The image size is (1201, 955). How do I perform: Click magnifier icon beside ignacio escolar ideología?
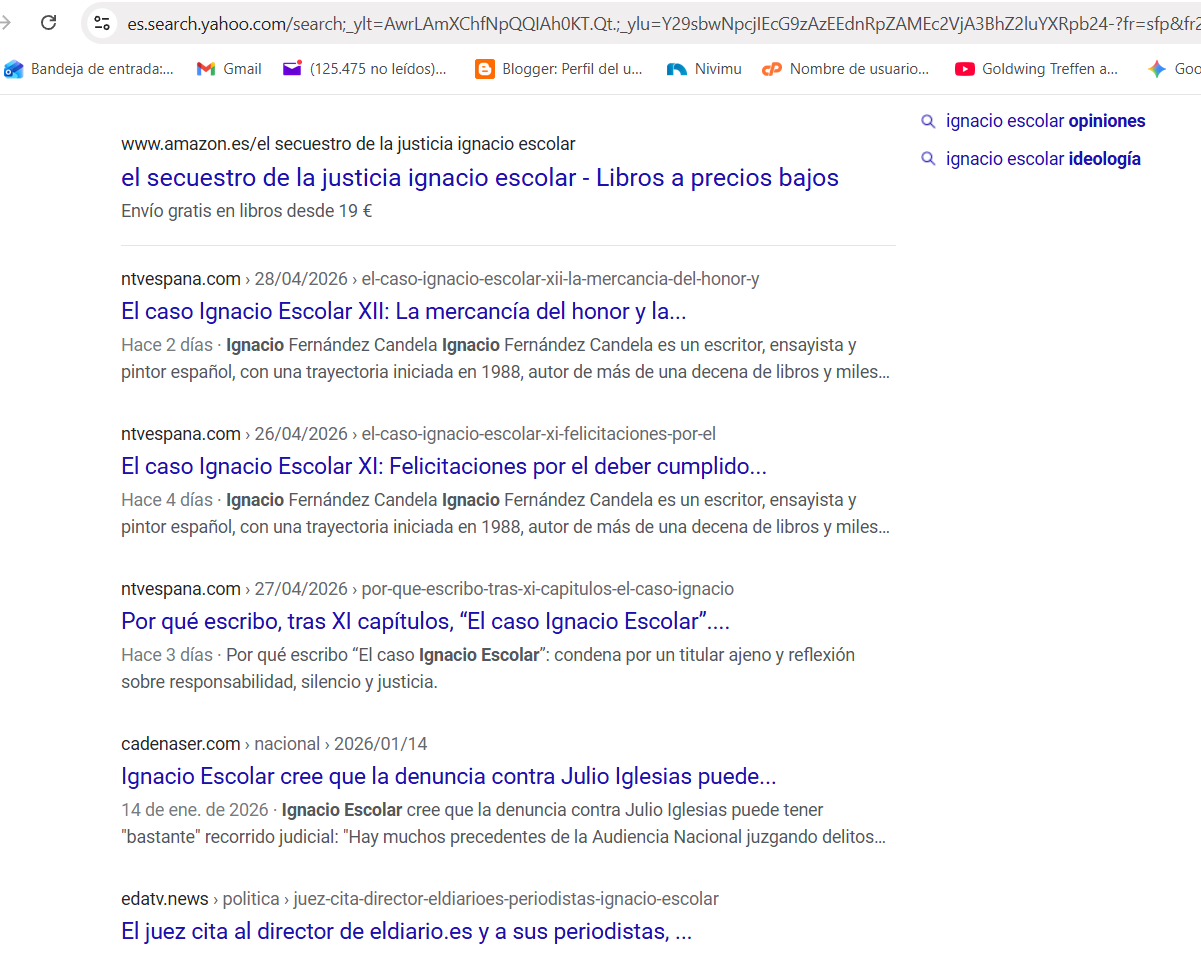pyautogui.click(x=928, y=159)
